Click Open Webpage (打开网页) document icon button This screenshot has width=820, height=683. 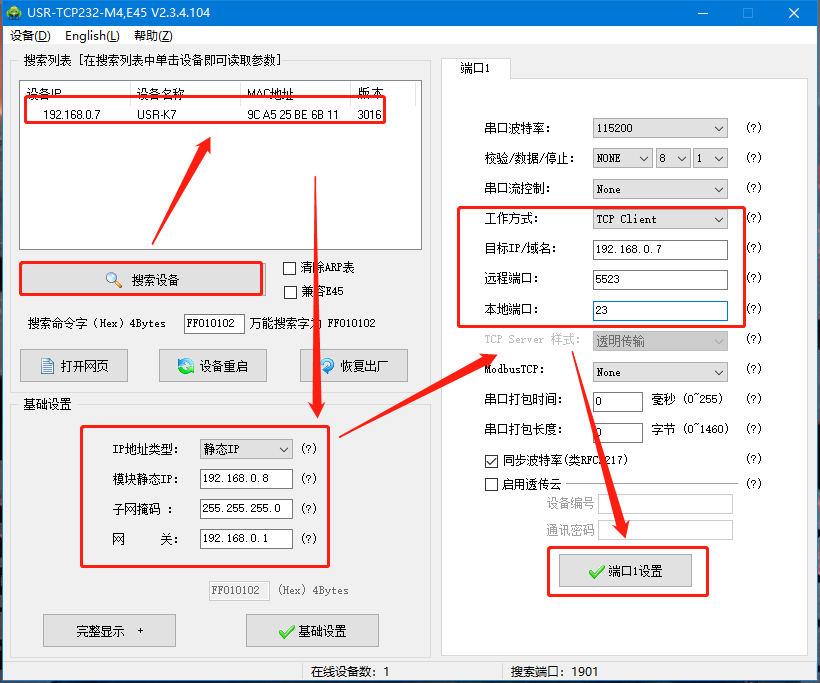tap(73, 366)
